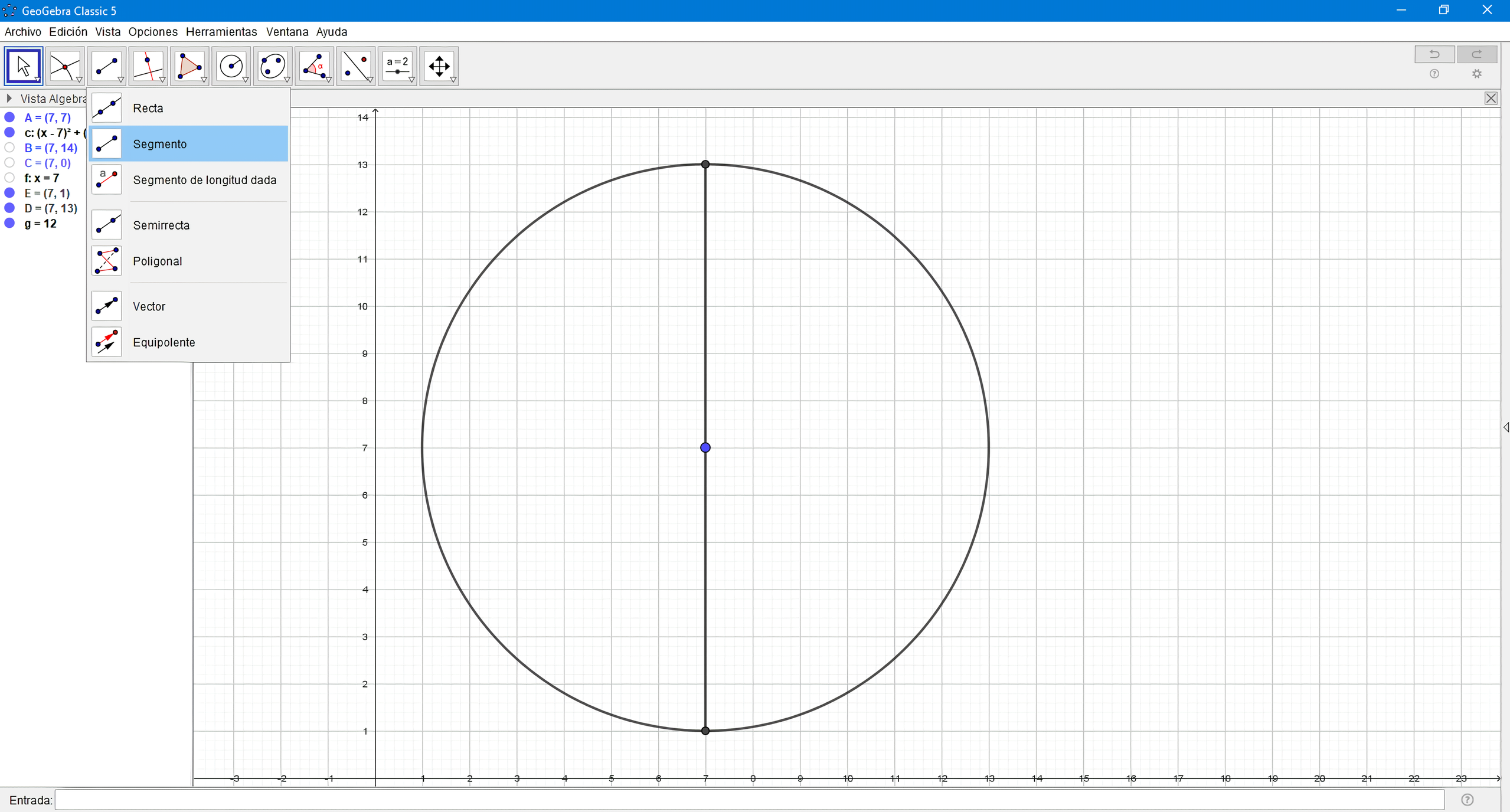Show hidden line f: x = 7
Image resolution: width=1510 pixels, height=812 pixels.
[x=9, y=178]
